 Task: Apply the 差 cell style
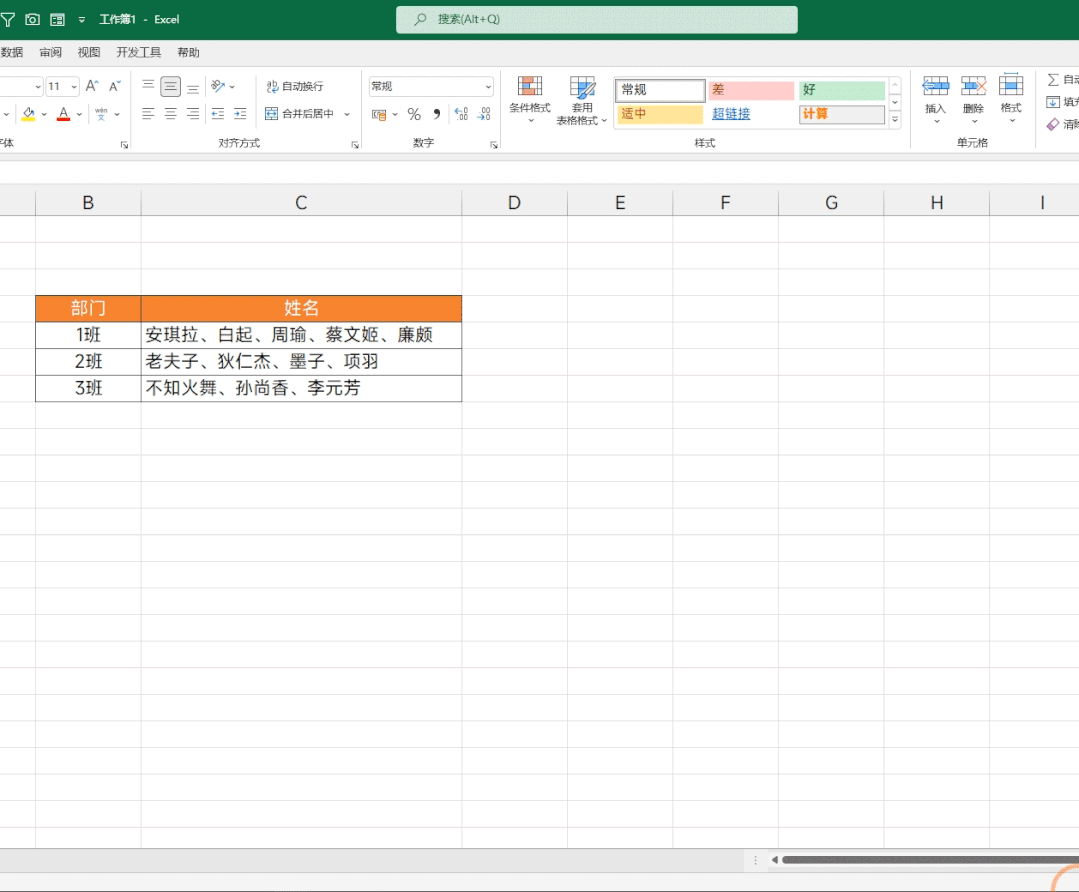pos(751,89)
